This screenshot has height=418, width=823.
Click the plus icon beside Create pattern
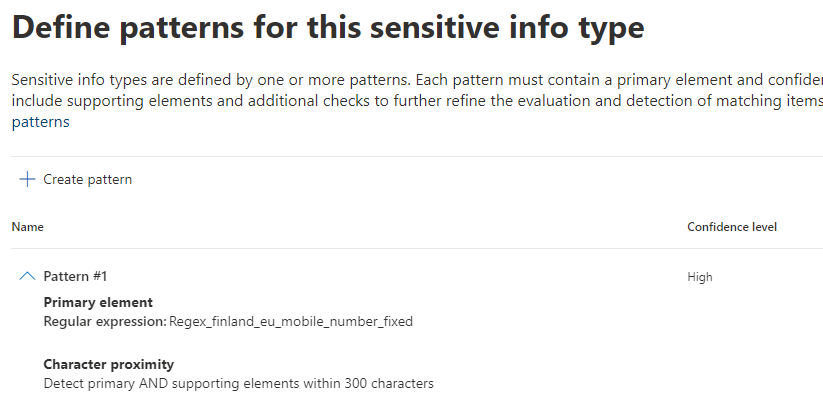tap(27, 179)
